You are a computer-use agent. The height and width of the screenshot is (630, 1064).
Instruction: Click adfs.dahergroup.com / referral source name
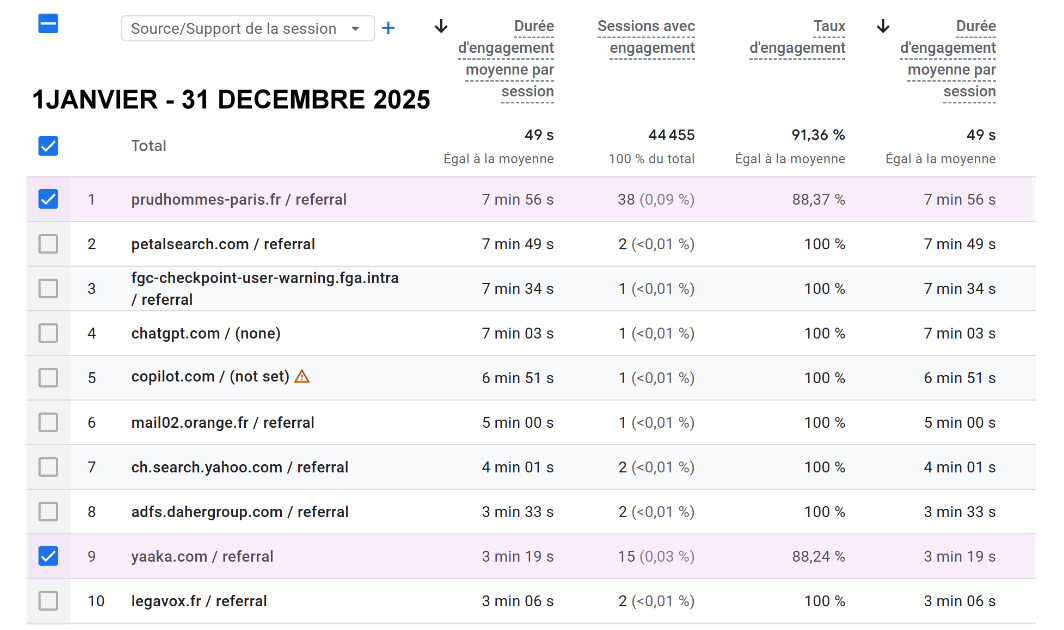point(240,512)
